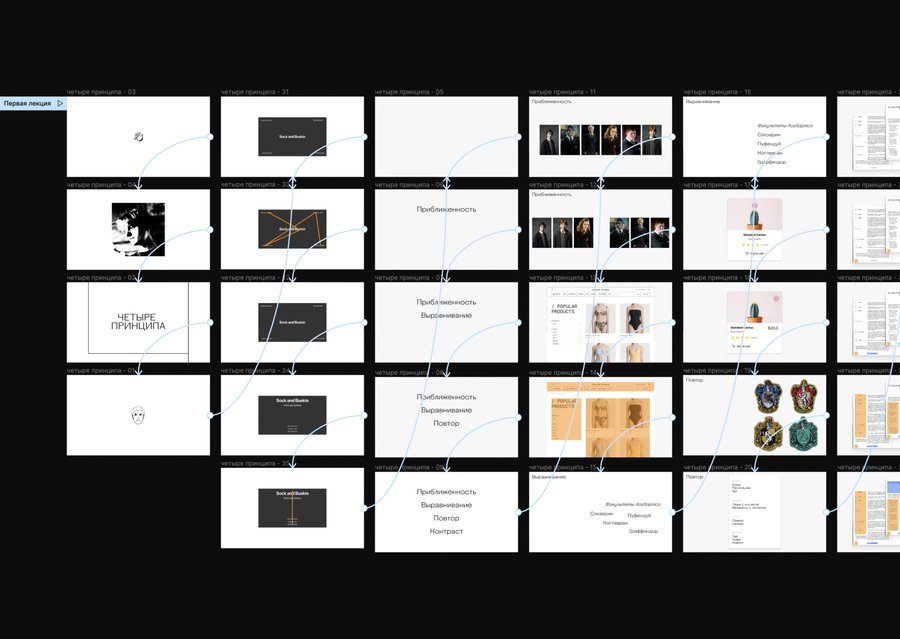Image resolution: width=900 pixels, height=639 pixels.
Task: Select the orange-tinted shop page mockup
Action: 600,418
